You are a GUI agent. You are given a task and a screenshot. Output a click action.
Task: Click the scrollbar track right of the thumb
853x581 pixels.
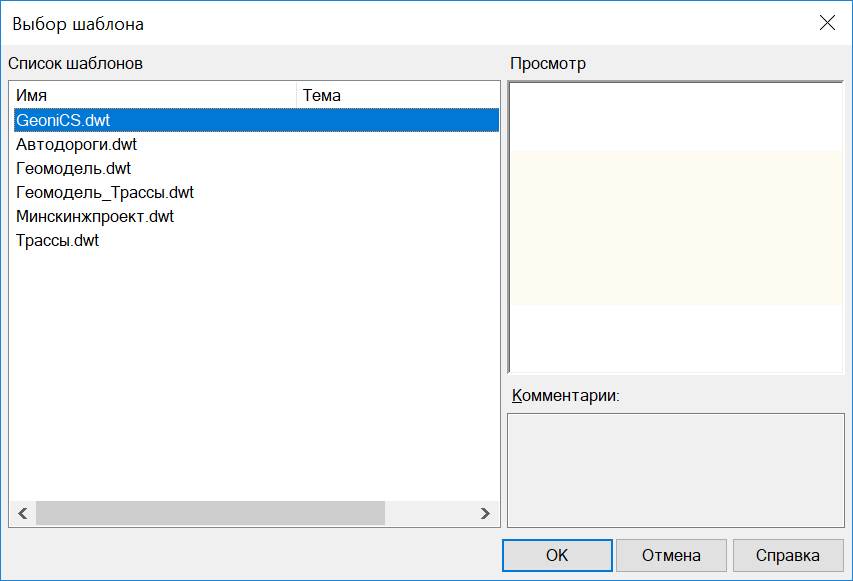[x=428, y=513]
